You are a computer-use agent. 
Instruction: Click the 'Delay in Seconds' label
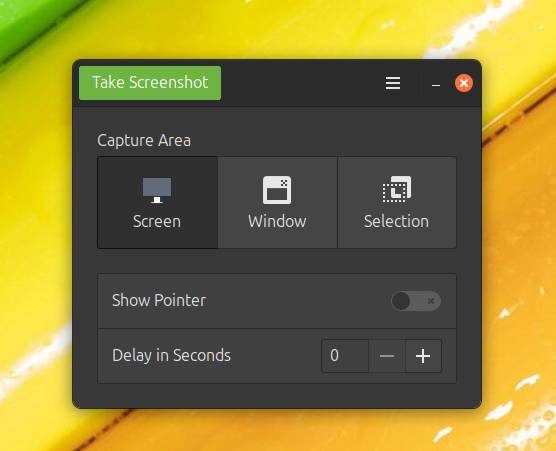[171, 356]
